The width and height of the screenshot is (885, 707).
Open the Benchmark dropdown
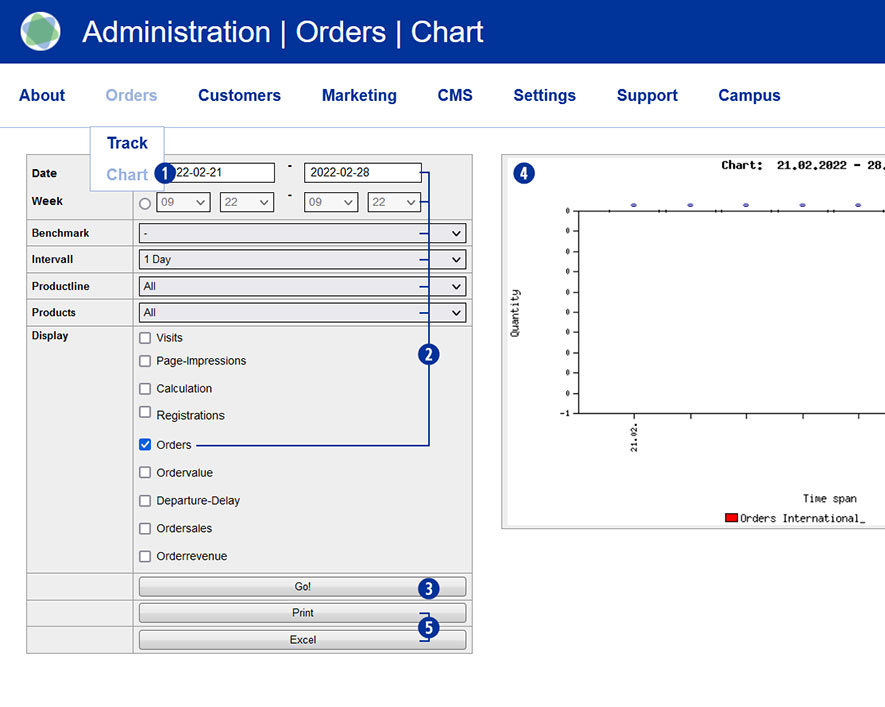(x=302, y=233)
